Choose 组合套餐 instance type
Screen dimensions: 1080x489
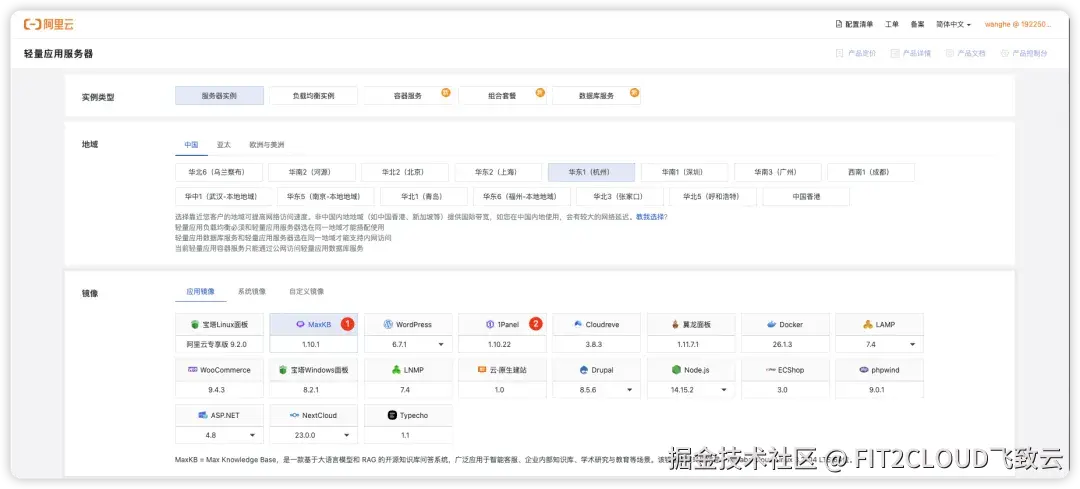502,96
